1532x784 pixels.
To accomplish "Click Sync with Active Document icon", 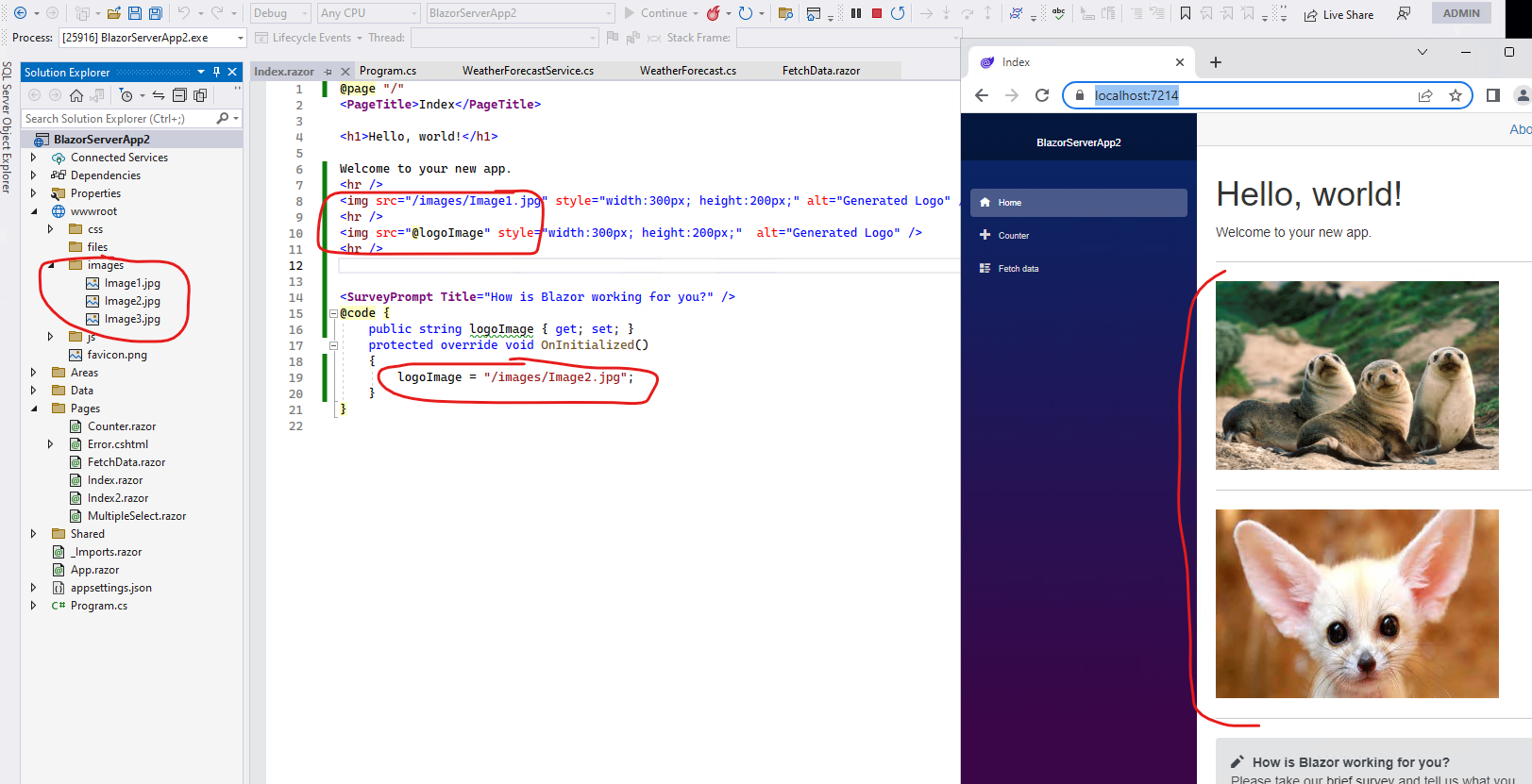I will point(159,95).
